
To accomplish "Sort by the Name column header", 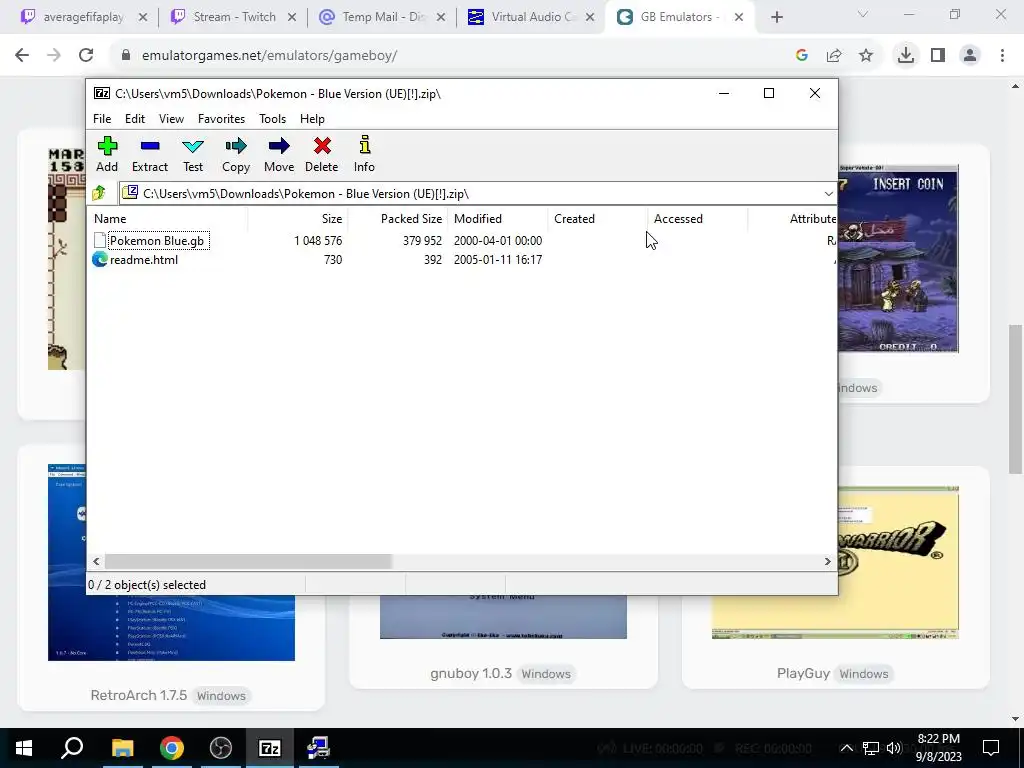I will point(167,219).
